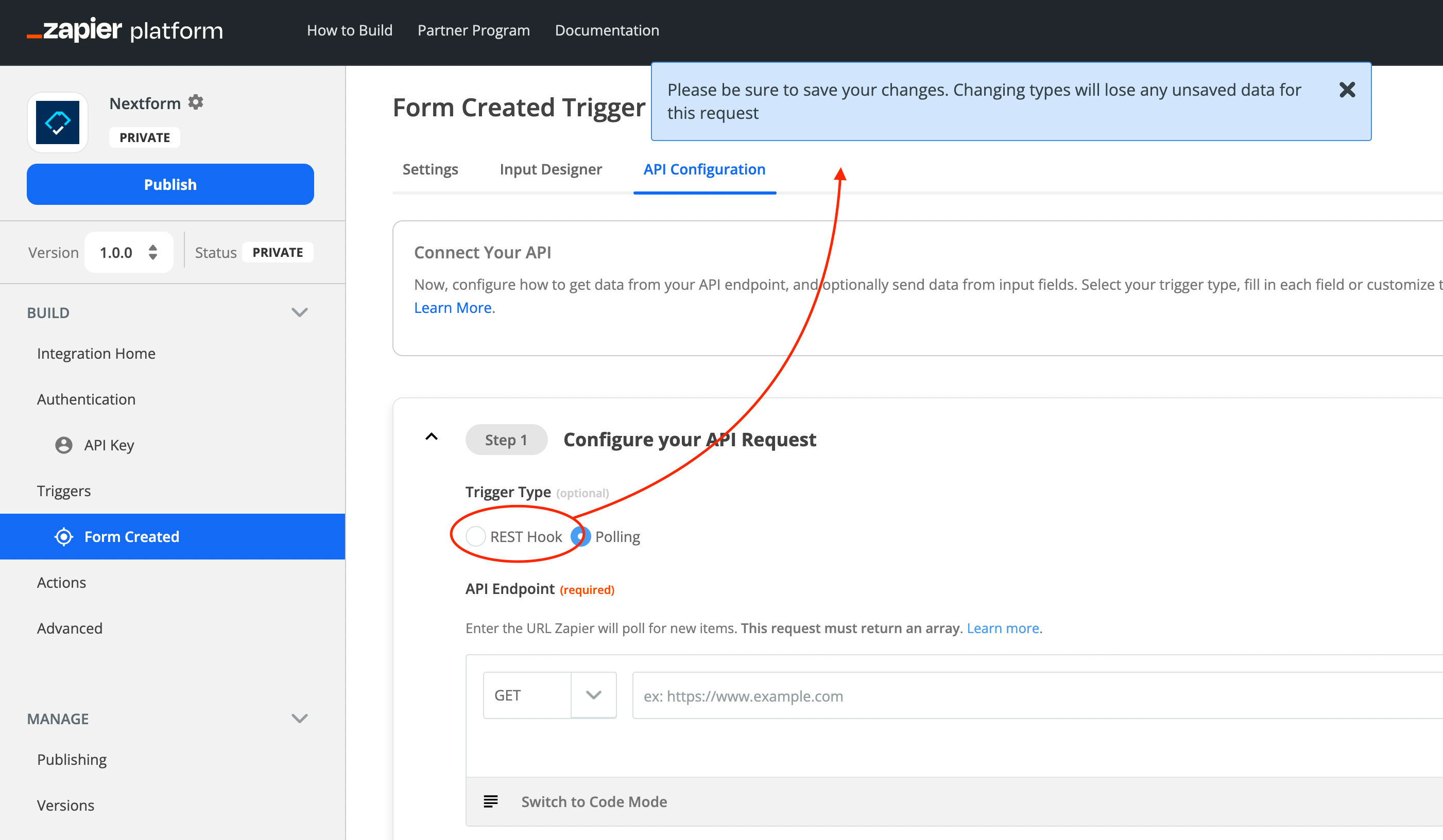The height and width of the screenshot is (840, 1443).
Task: Open the Settings tab
Action: coord(430,169)
